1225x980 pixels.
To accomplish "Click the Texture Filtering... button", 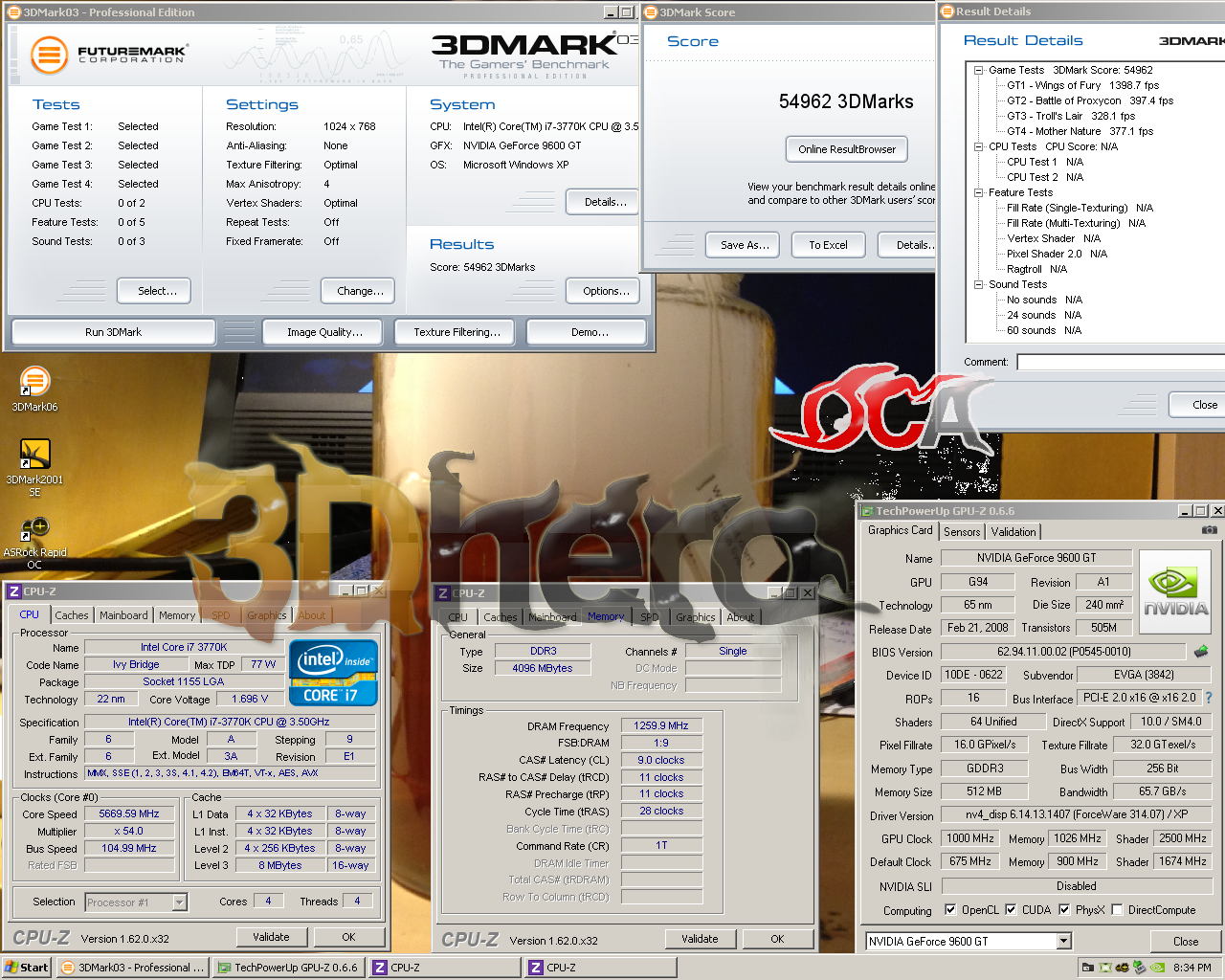I will coord(457,332).
